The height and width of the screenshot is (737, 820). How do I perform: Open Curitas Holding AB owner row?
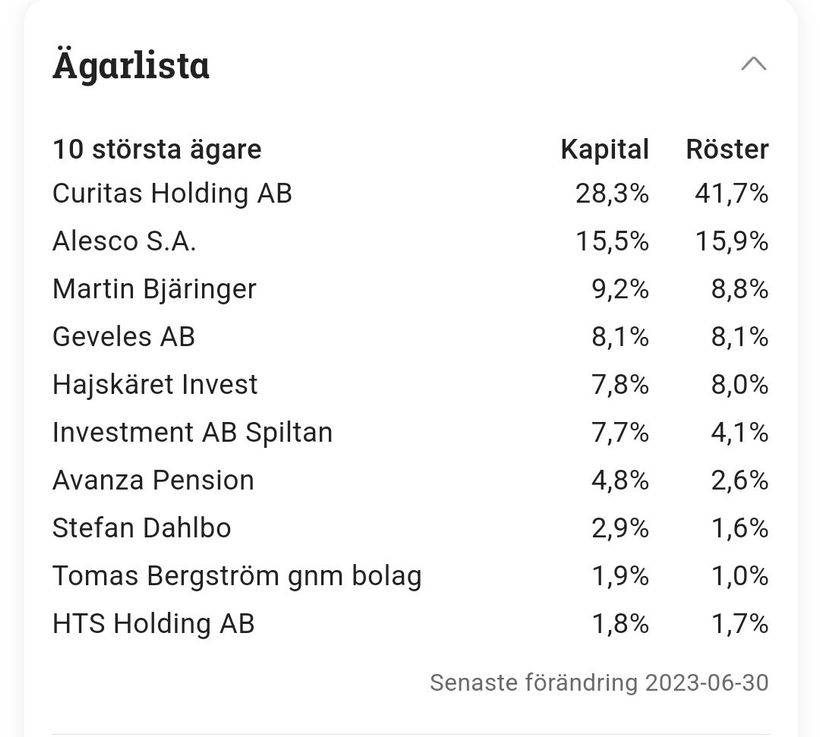point(172,193)
